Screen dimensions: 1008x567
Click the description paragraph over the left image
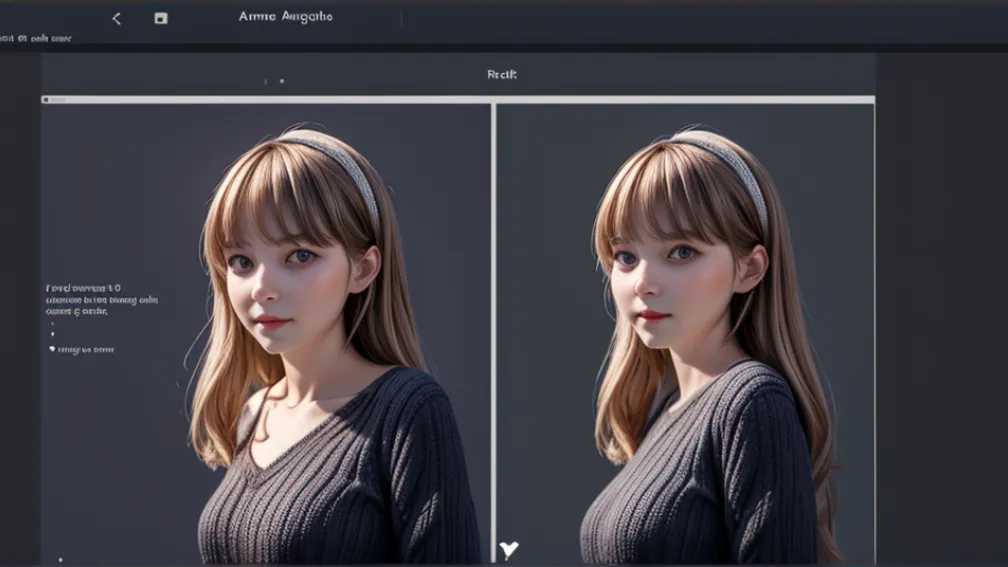[x=100, y=299]
